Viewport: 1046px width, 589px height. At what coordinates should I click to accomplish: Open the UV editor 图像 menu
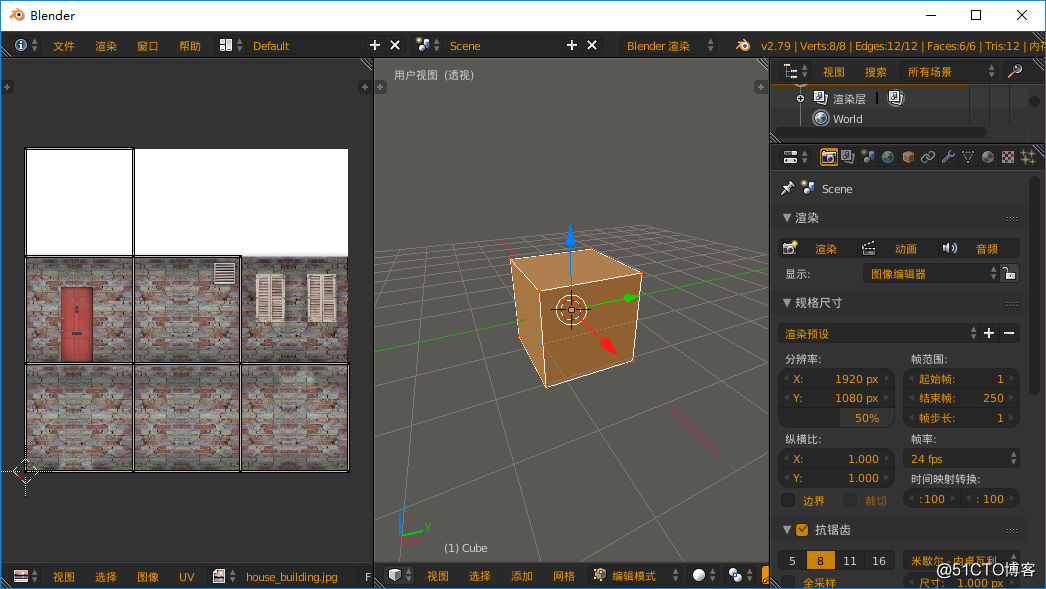pos(147,577)
